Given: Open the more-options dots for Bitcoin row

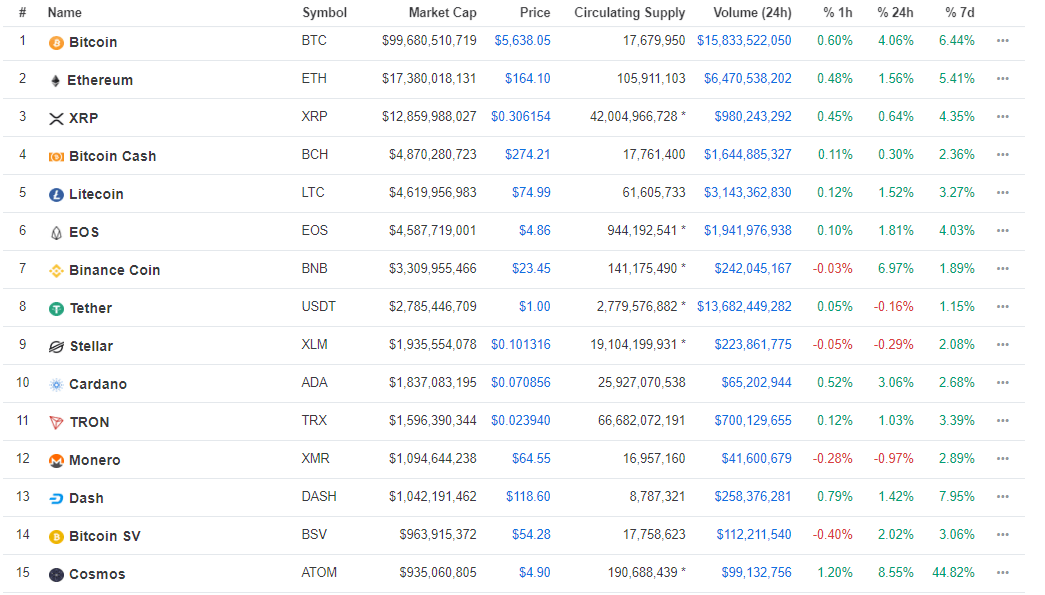Looking at the screenshot, I should click(1002, 41).
